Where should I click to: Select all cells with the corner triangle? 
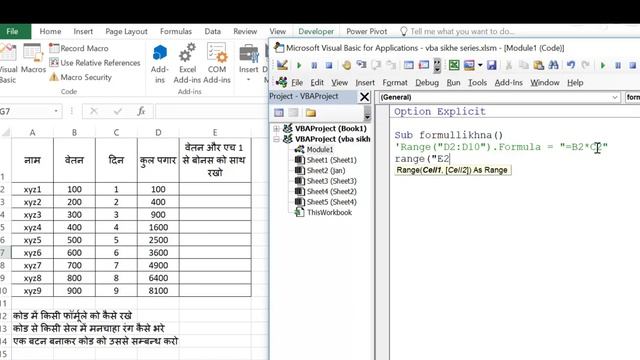click(x=6, y=132)
